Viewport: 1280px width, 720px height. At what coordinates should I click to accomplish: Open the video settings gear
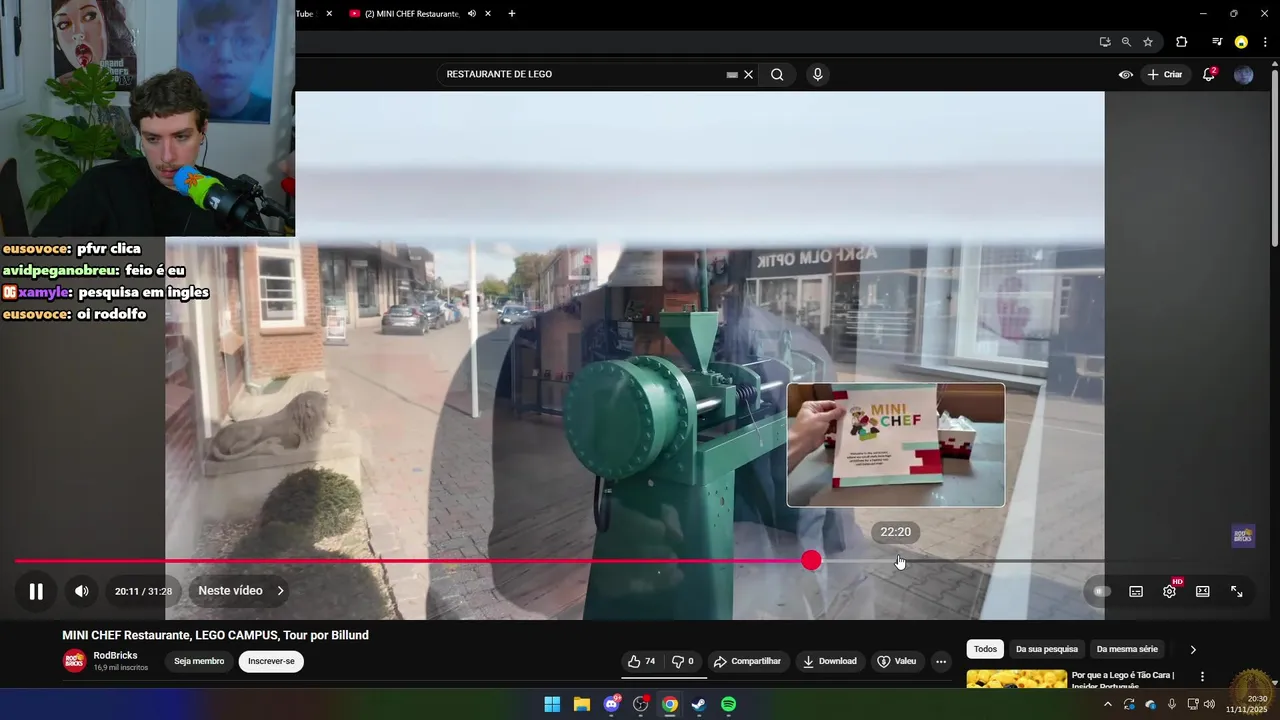(x=1169, y=591)
